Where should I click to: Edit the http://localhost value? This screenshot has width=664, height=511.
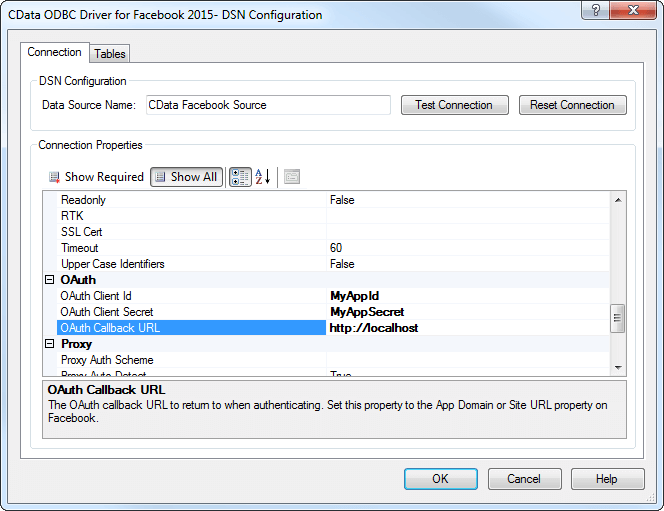click(468, 328)
